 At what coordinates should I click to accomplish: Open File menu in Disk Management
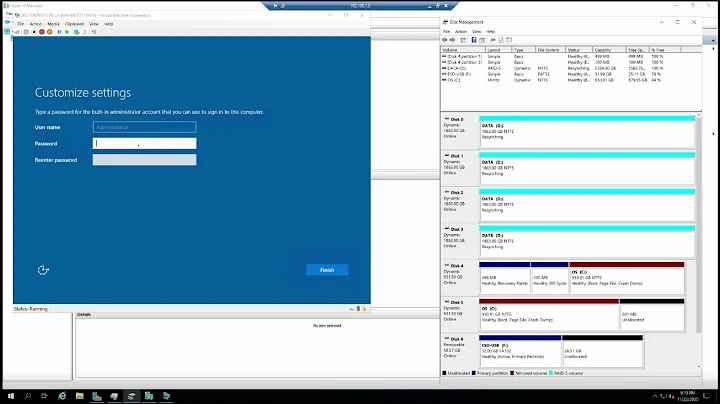[x=446, y=32]
